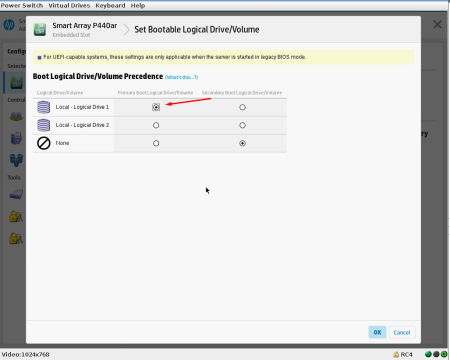
Task: Set Logical Drive 1 as primary boot
Action: pyautogui.click(x=156, y=107)
